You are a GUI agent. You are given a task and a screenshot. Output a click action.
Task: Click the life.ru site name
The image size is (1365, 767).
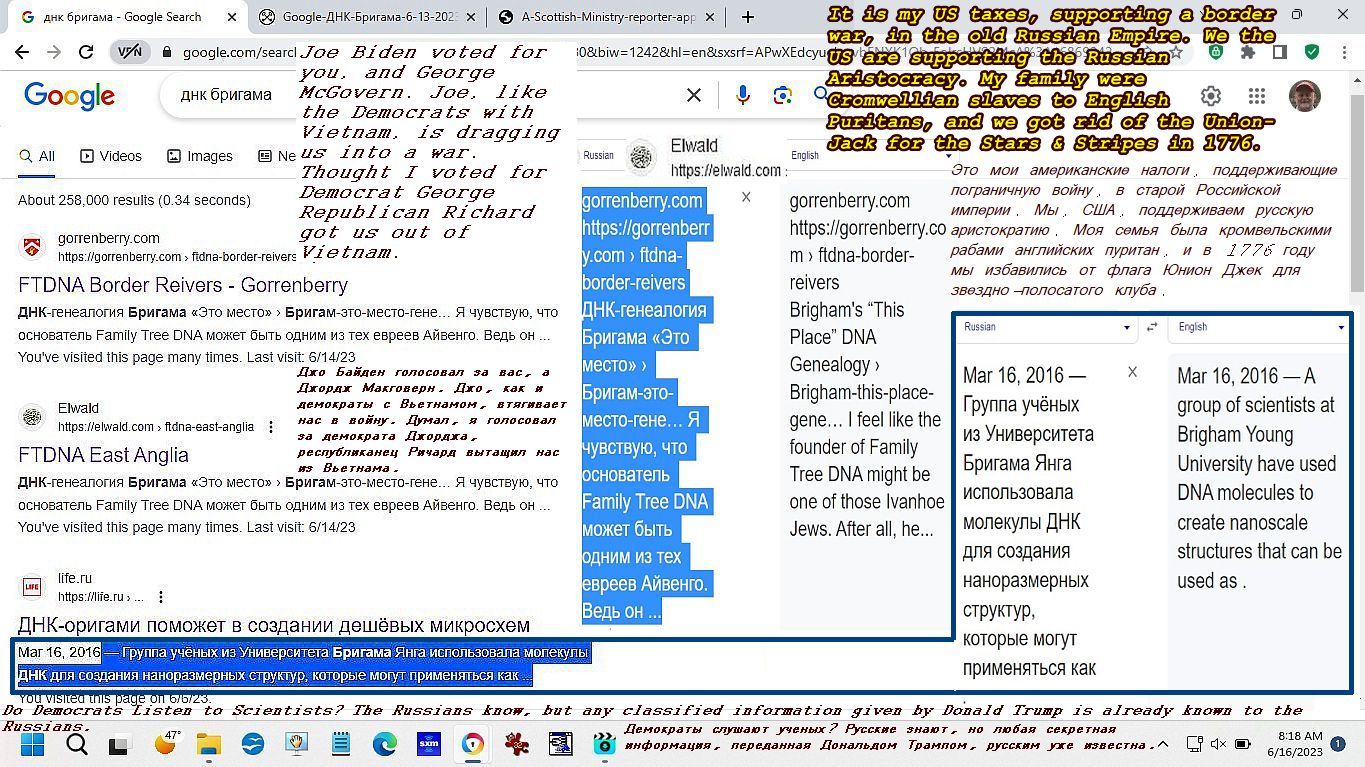coord(75,578)
